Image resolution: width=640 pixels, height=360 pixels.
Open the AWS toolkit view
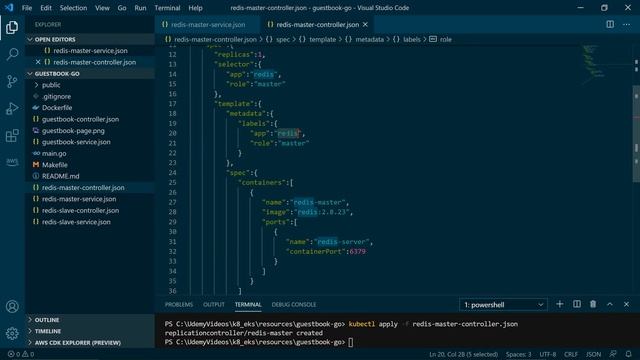12,162
